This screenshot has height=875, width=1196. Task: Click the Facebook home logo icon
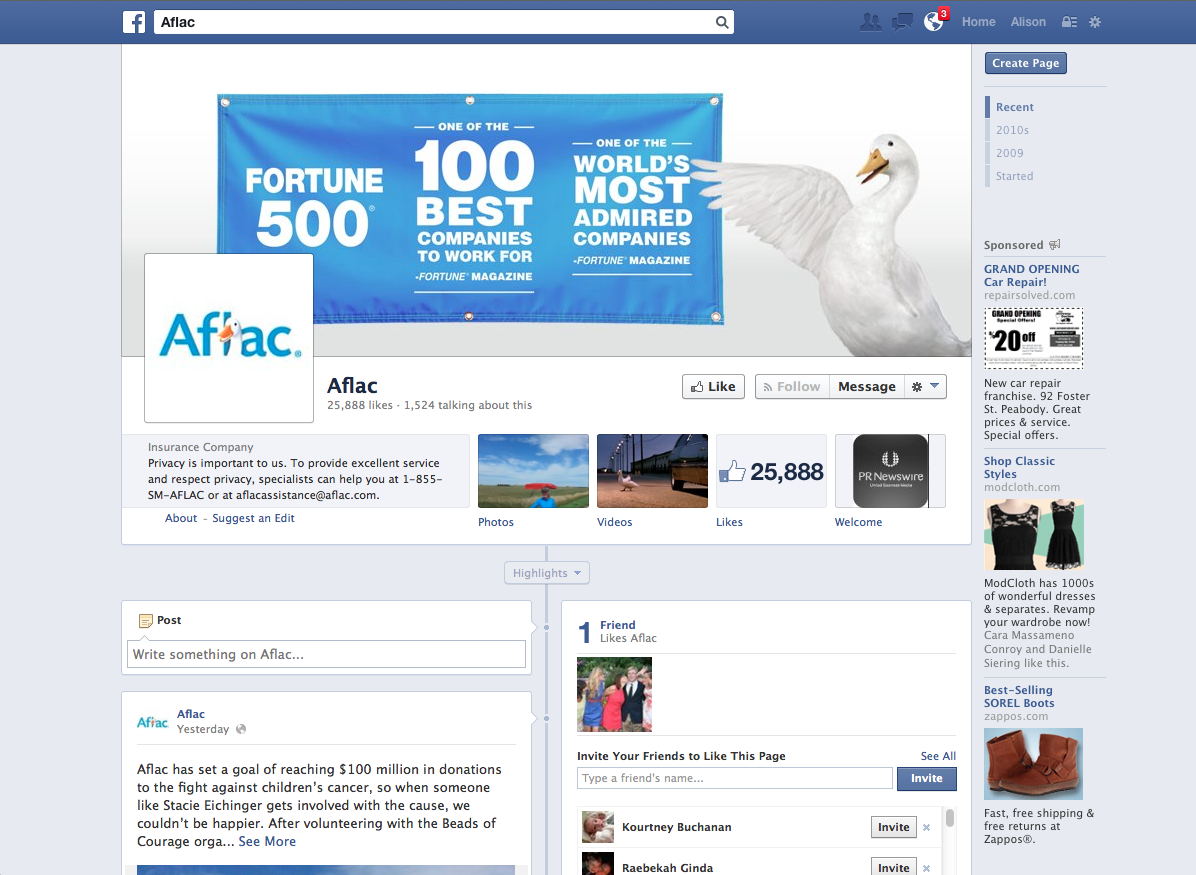tap(133, 21)
